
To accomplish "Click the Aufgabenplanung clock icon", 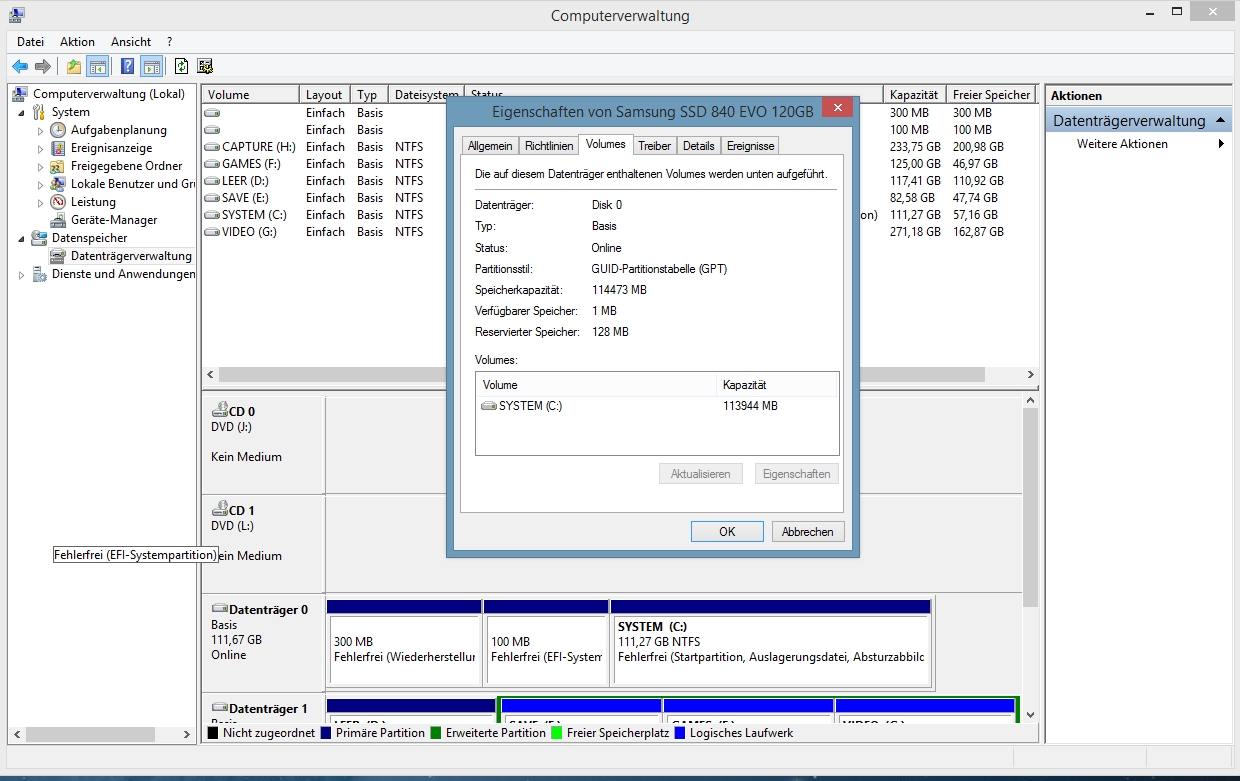I will 59,130.
